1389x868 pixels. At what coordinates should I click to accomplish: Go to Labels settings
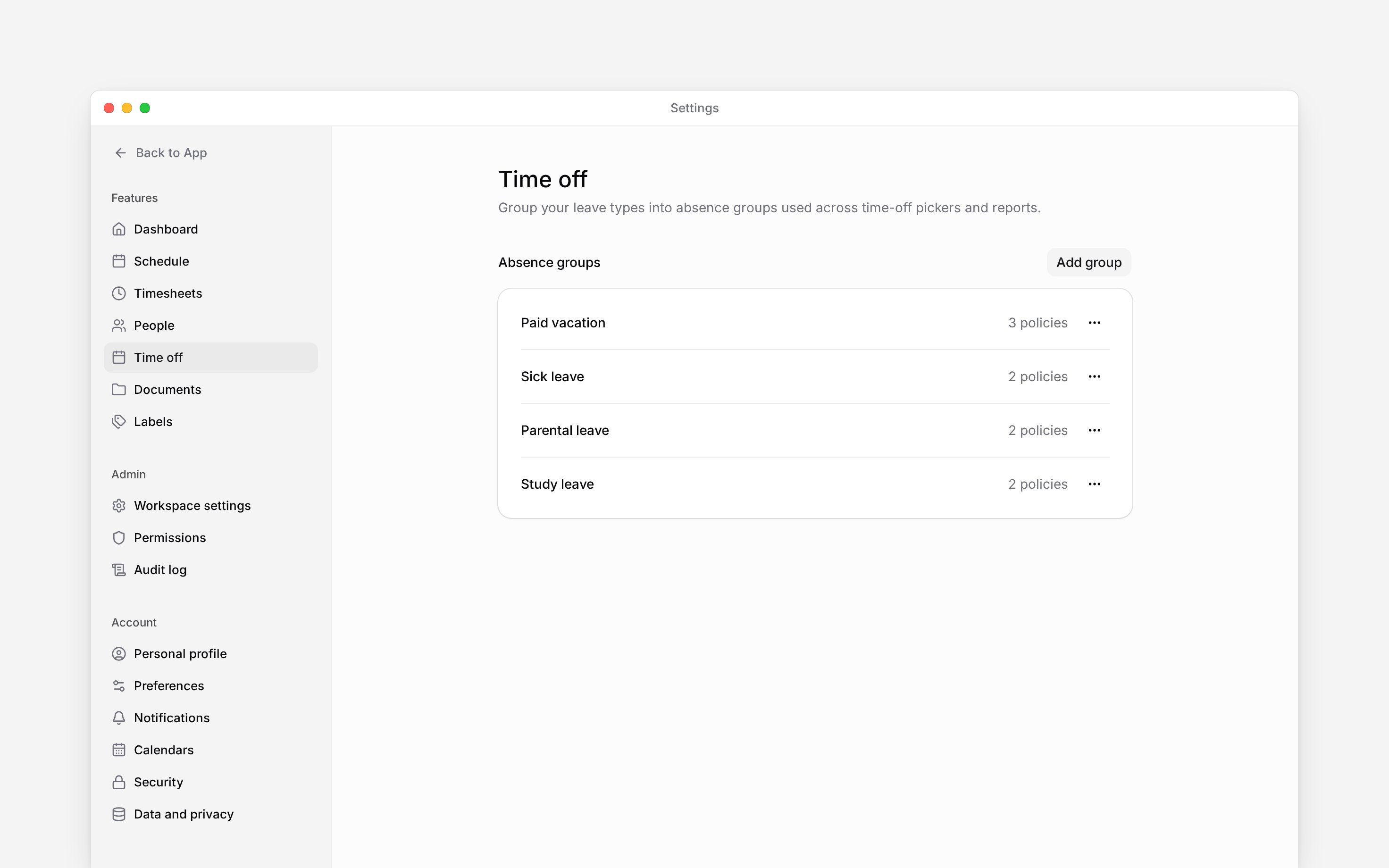210,422
